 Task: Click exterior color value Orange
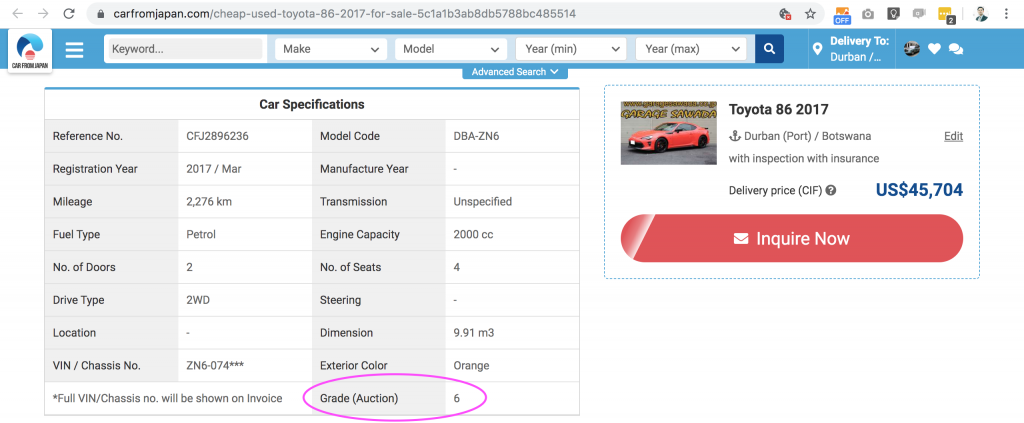pyautogui.click(x=471, y=366)
